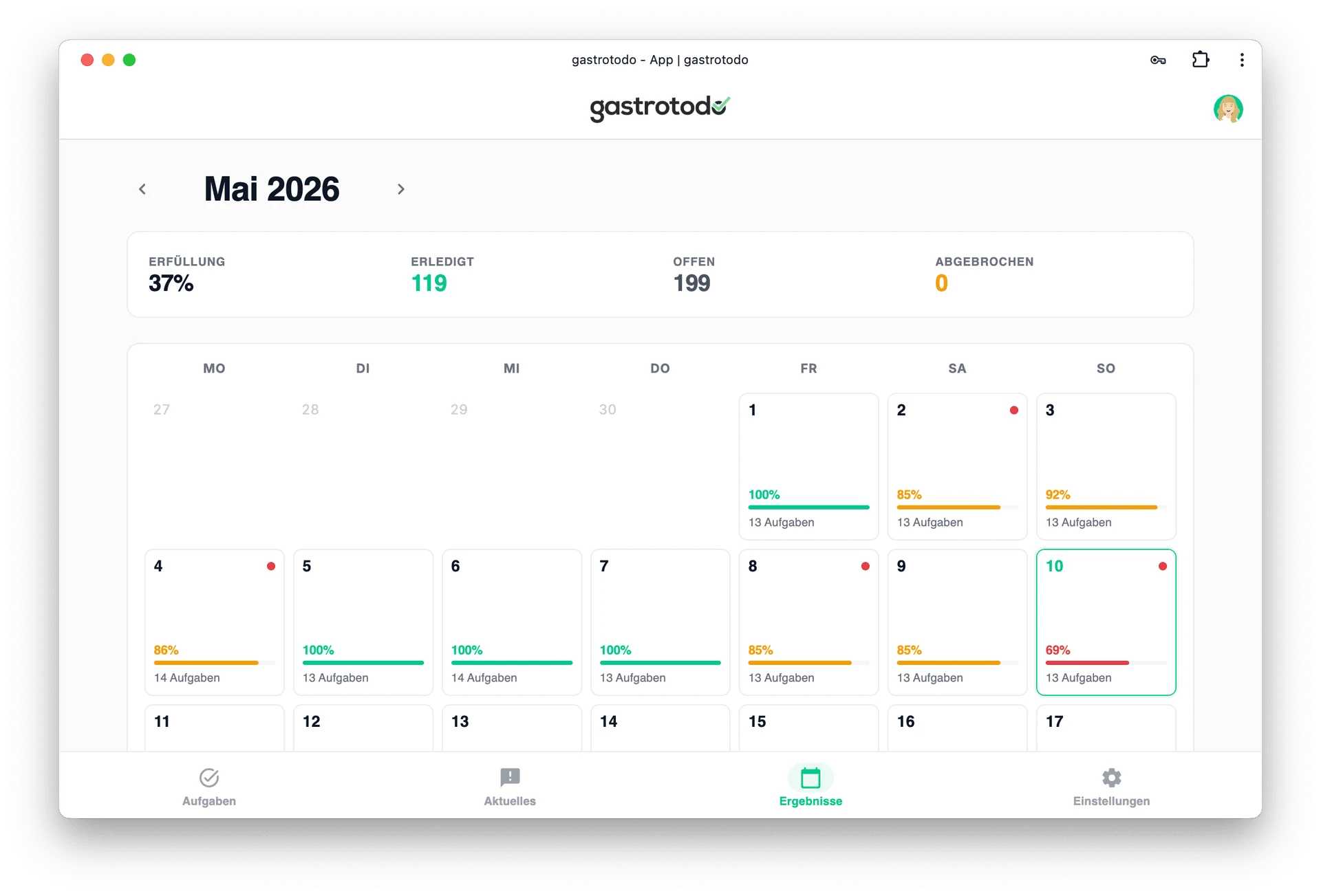
Task: Open the three-dot browser menu
Action: tap(1242, 60)
